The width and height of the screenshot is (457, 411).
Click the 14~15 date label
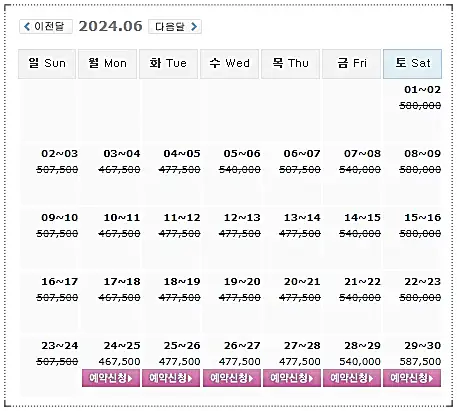pos(362,218)
